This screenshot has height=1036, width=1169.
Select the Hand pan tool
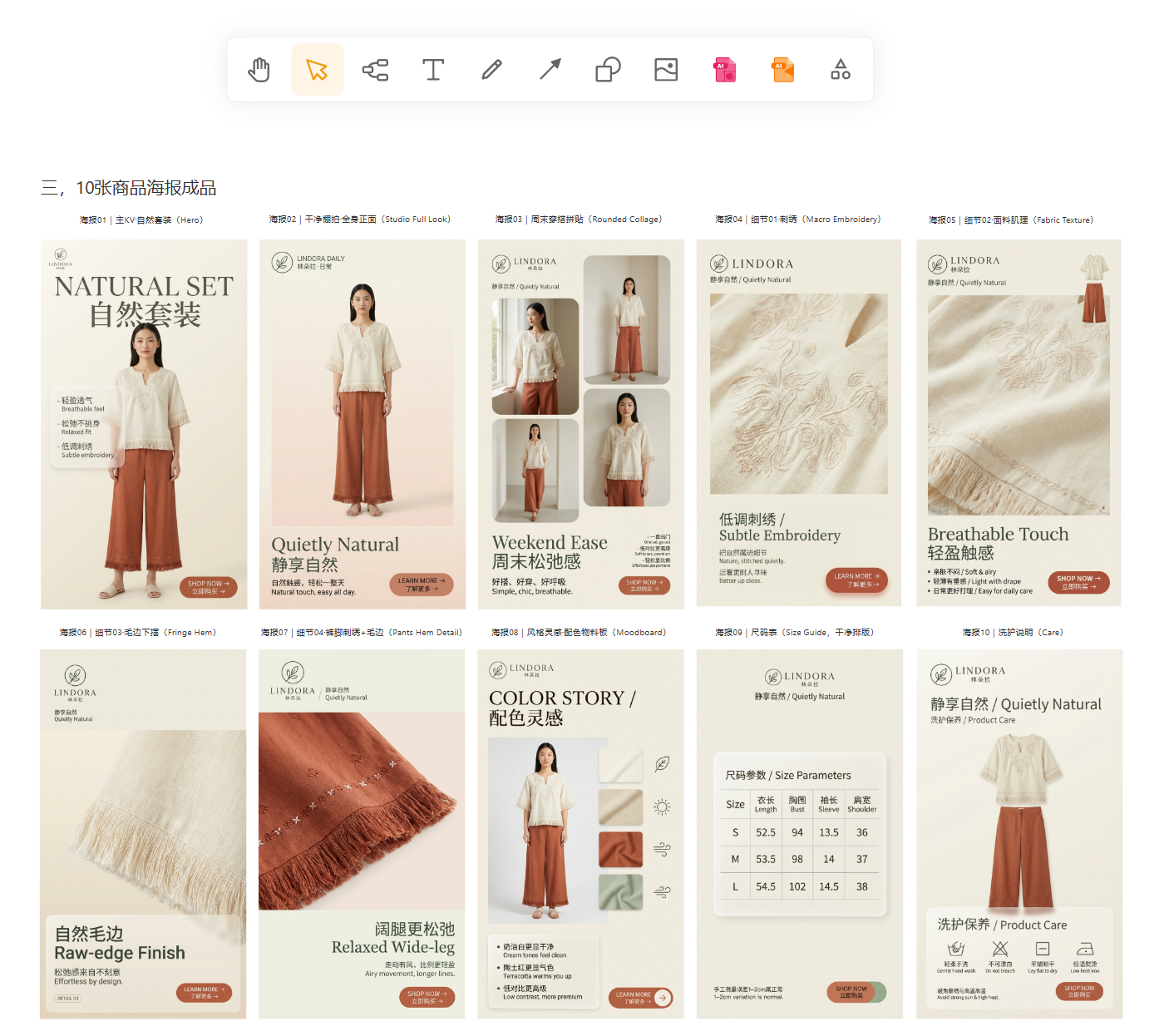(x=259, y=70)
